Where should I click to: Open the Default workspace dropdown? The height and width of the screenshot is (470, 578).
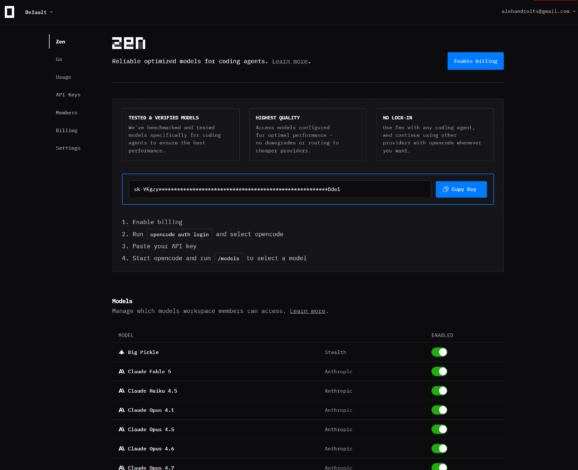click(39, 12)
